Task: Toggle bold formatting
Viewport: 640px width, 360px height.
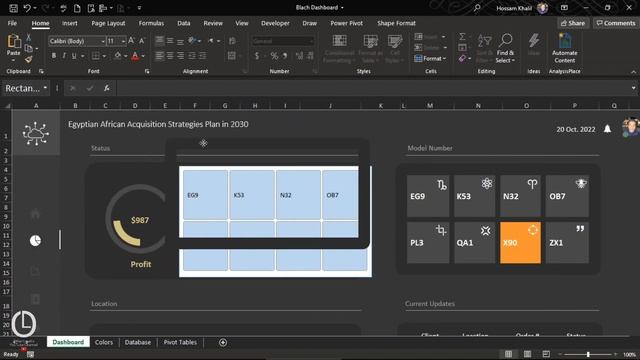Action: (53, 56)
